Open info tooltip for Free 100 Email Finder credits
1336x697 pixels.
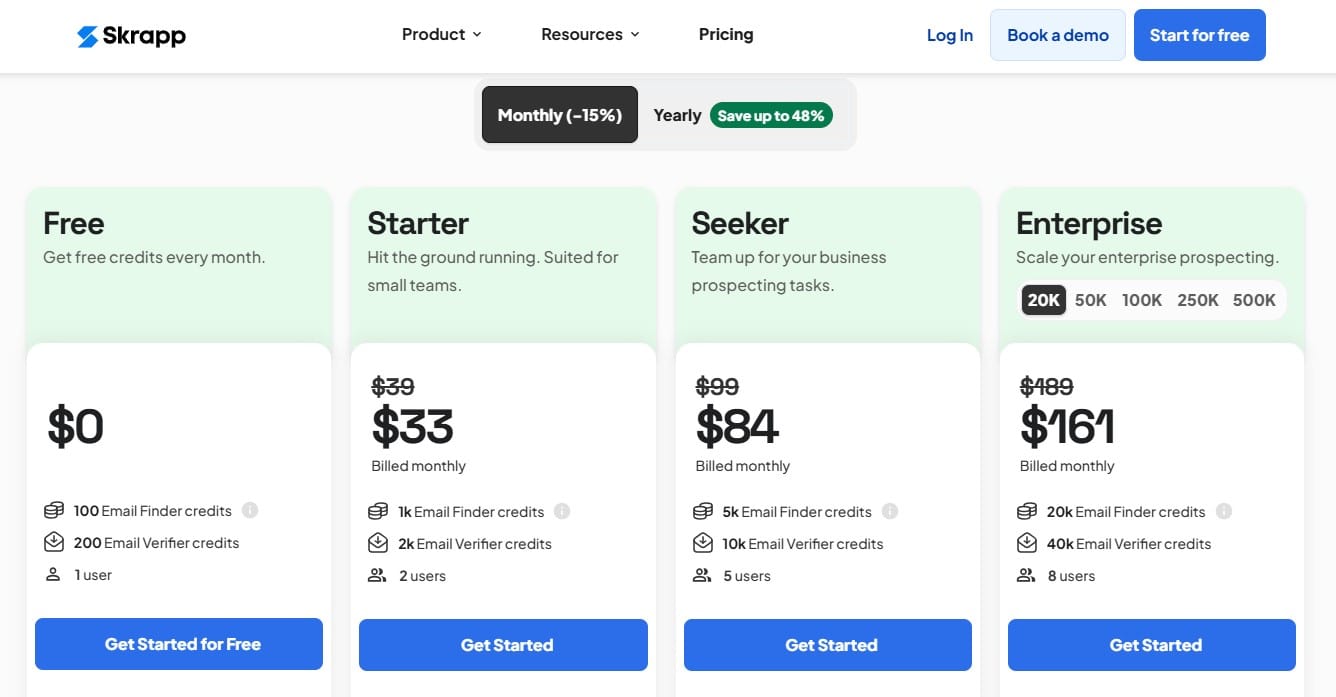click(x=250, y=510)
